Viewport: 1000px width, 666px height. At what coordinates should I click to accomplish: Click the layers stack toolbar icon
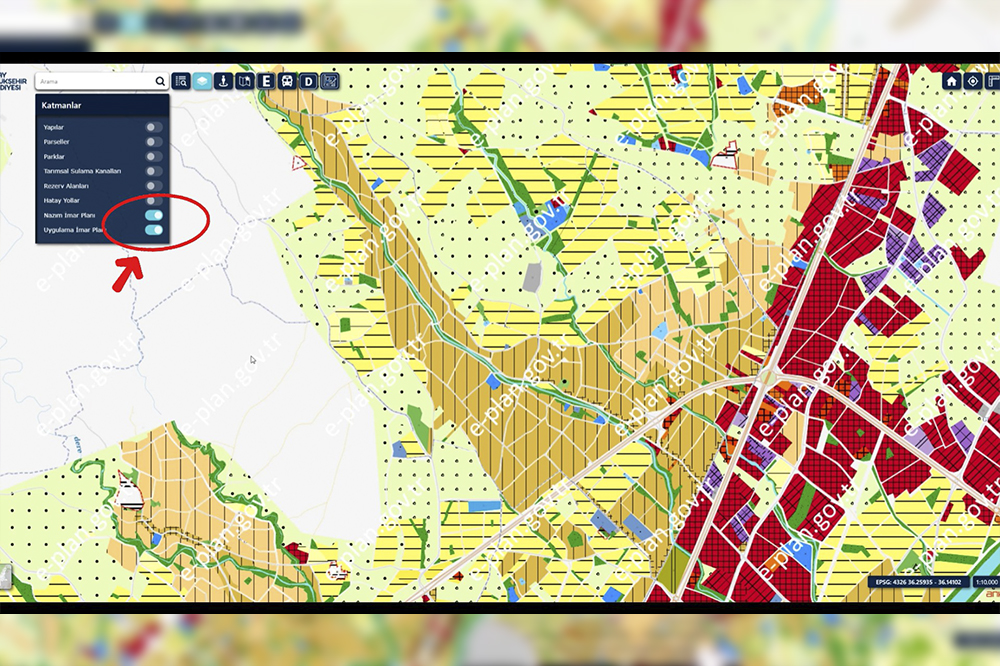[x=203, y=82]
